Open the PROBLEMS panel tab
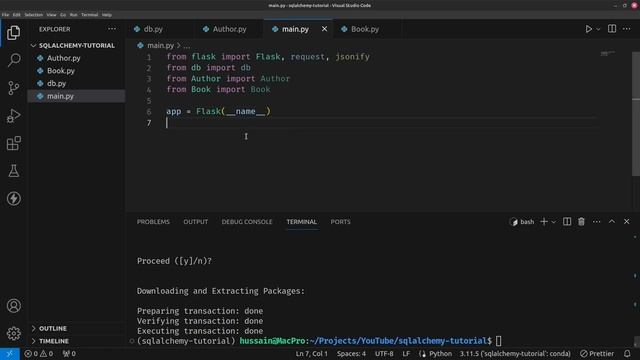 153,222
